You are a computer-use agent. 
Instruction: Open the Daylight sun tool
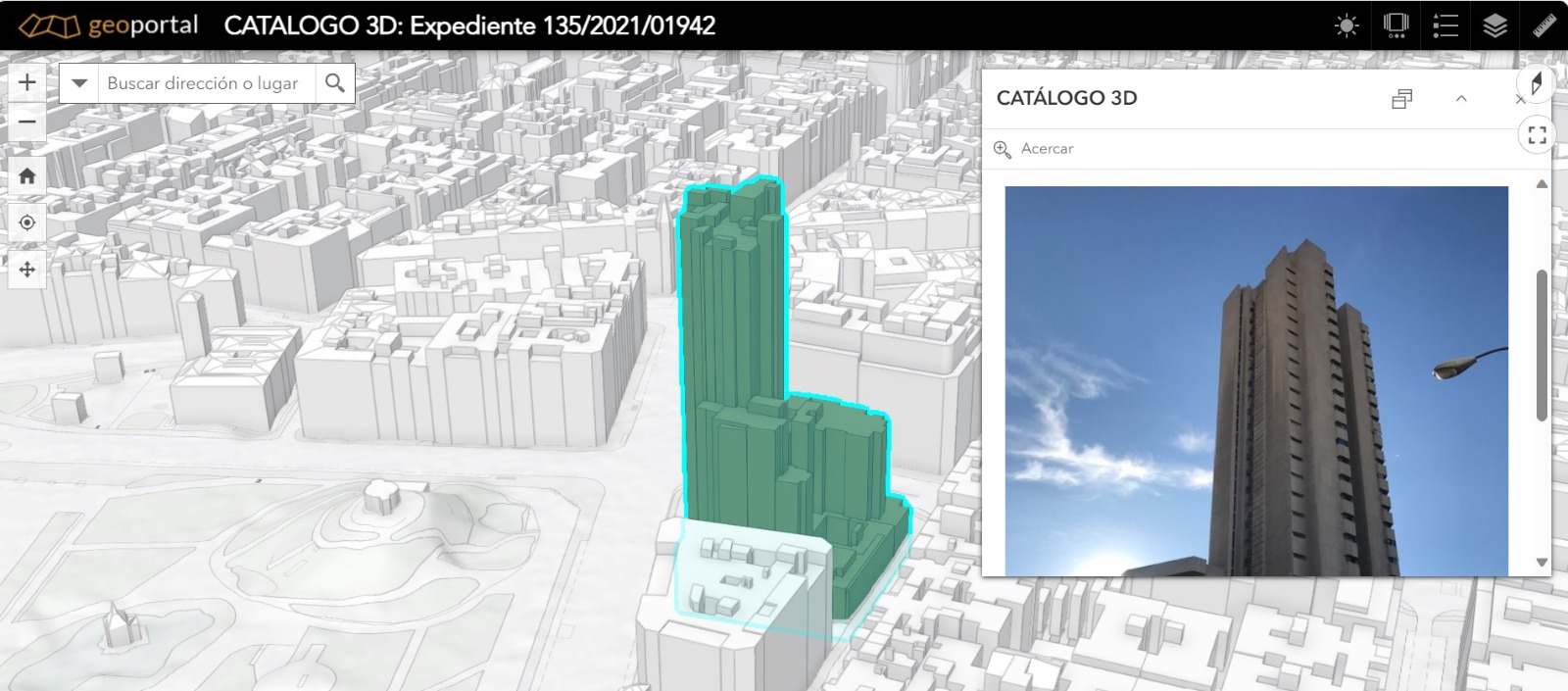pyautogui.click(x=1347, y=25)
